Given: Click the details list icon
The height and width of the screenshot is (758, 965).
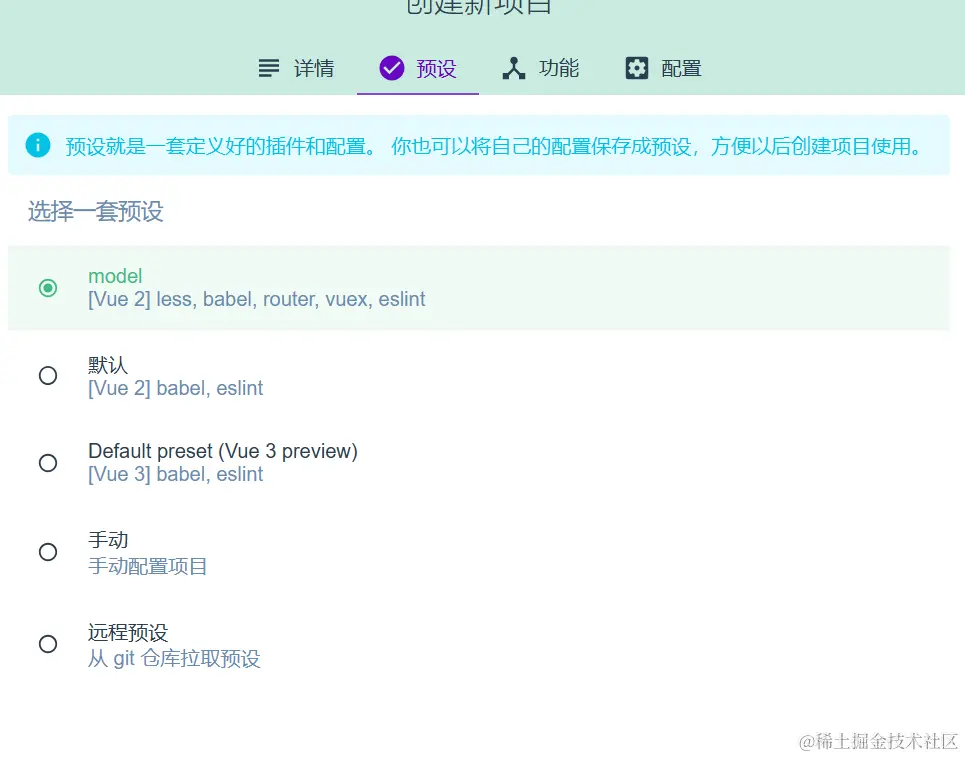Looking at the screenshot, I should point(268,68).
